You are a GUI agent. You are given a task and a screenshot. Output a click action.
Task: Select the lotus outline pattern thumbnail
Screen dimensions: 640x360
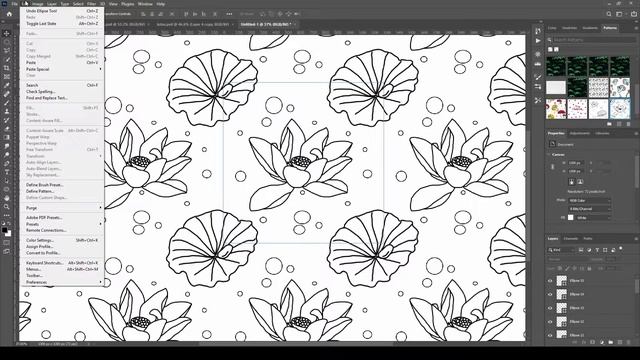click(x=620, y=109)
